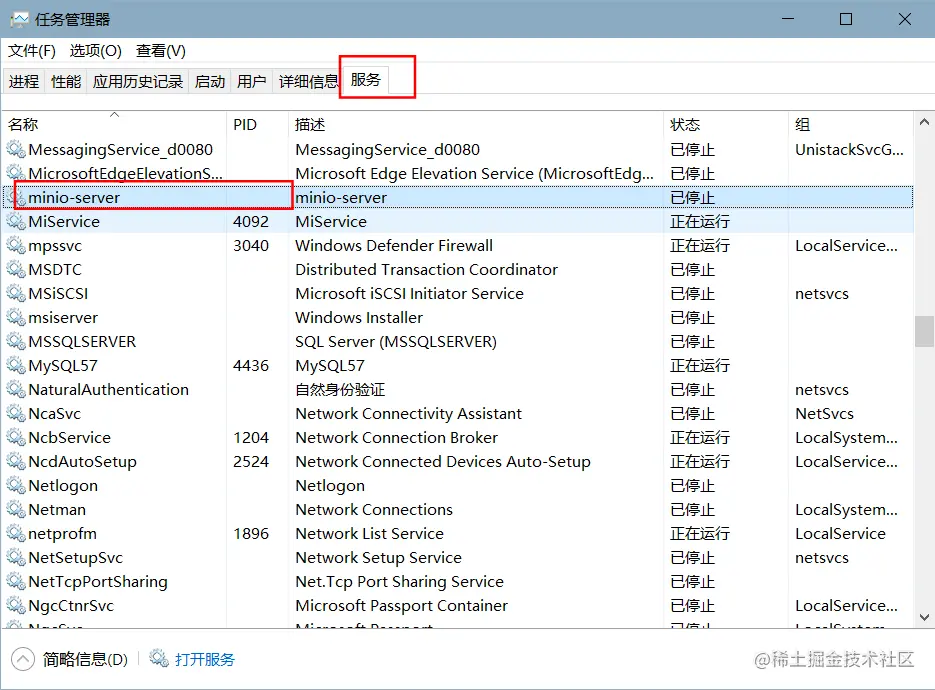Click PID 4092 in the MiService row
This screenshot has height=690, width=935.
tap(251, 221)
